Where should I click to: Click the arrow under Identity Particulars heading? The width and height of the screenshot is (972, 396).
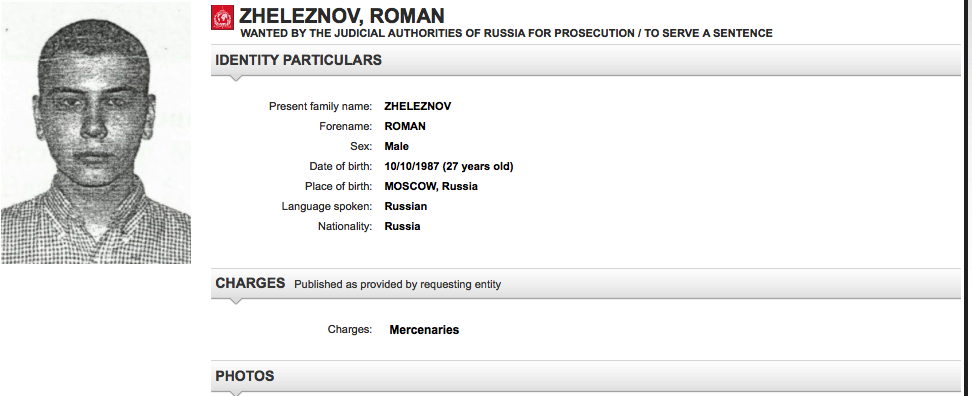pyautogui.click(x=236, y=79)
